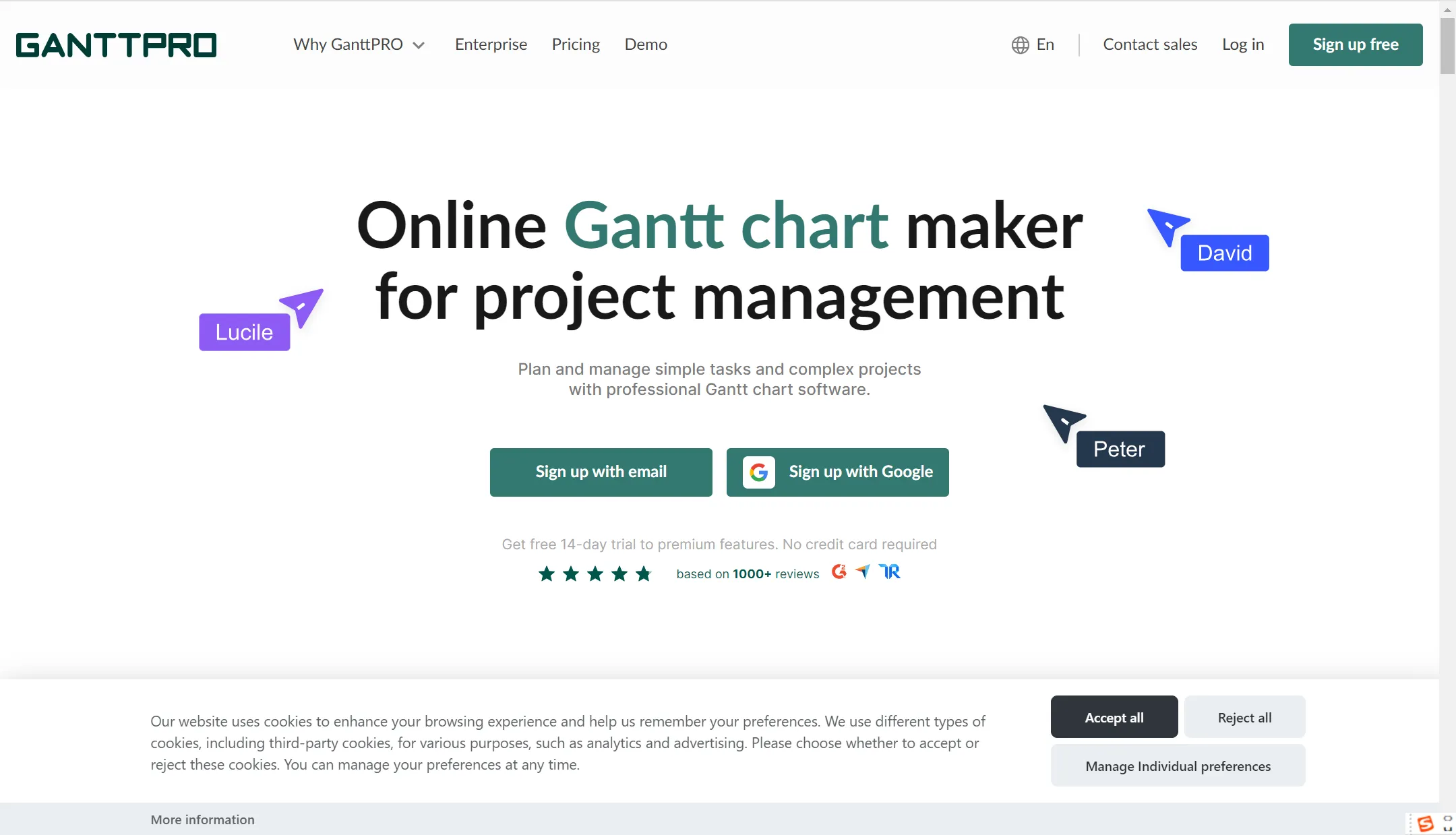Click the GanttPRO logo
The height and width of the screenshot is (835, 1456).
click(x=116, y=45)
